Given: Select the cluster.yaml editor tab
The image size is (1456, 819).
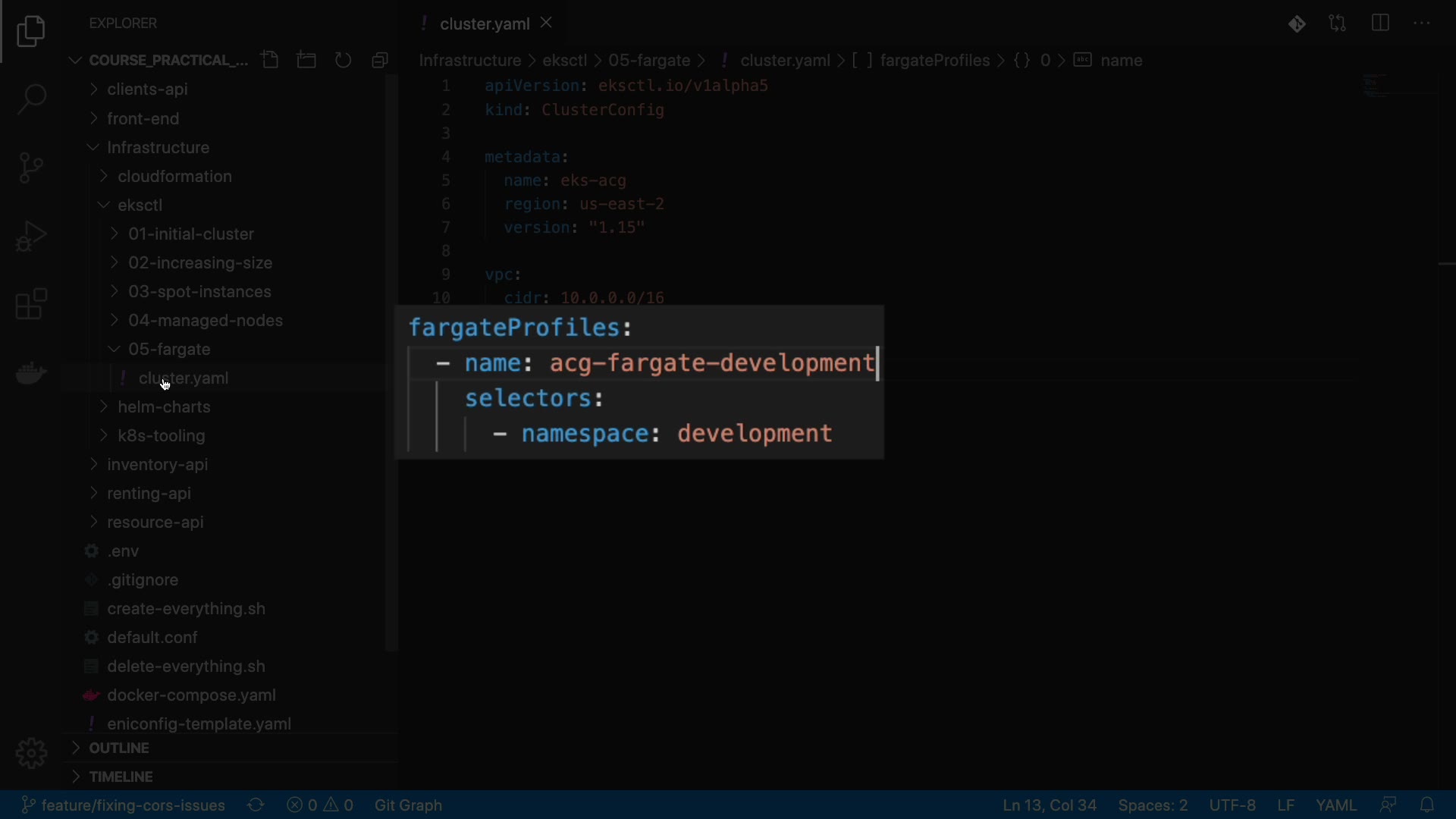Looking at the screenshot, I should click(x=484, y=24).
